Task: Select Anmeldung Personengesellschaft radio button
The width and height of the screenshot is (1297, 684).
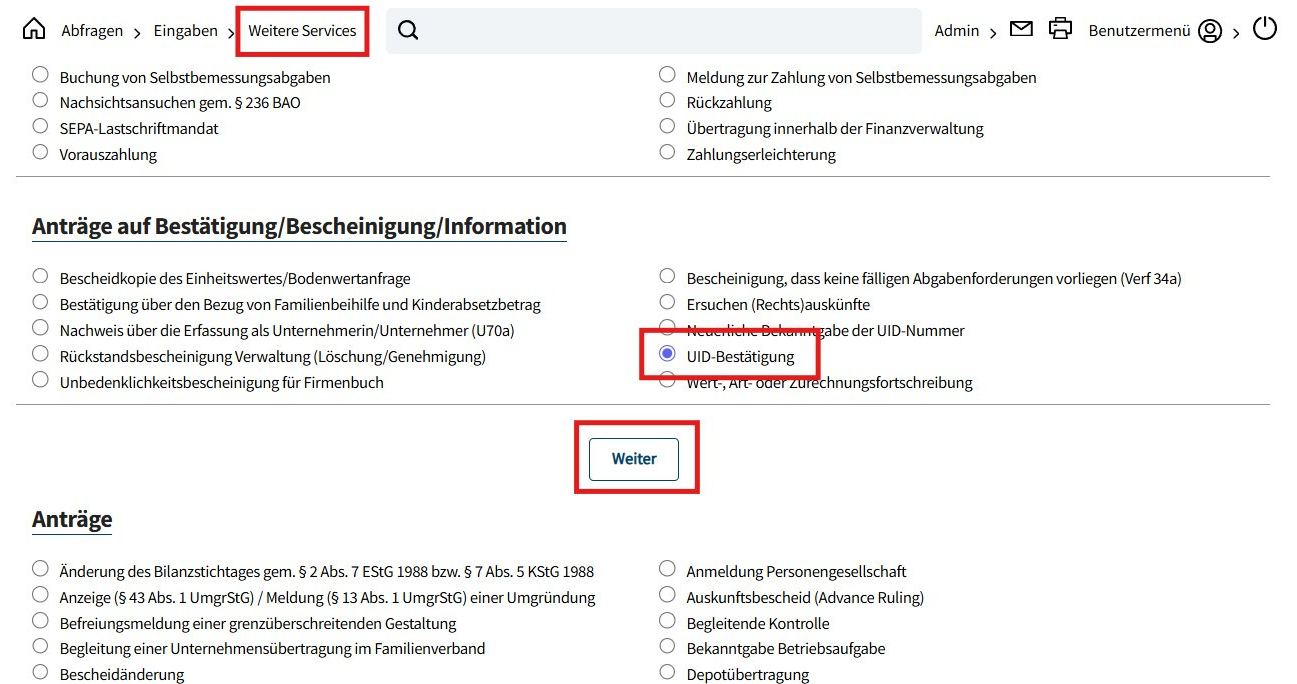Action: (x=667, y=570)
